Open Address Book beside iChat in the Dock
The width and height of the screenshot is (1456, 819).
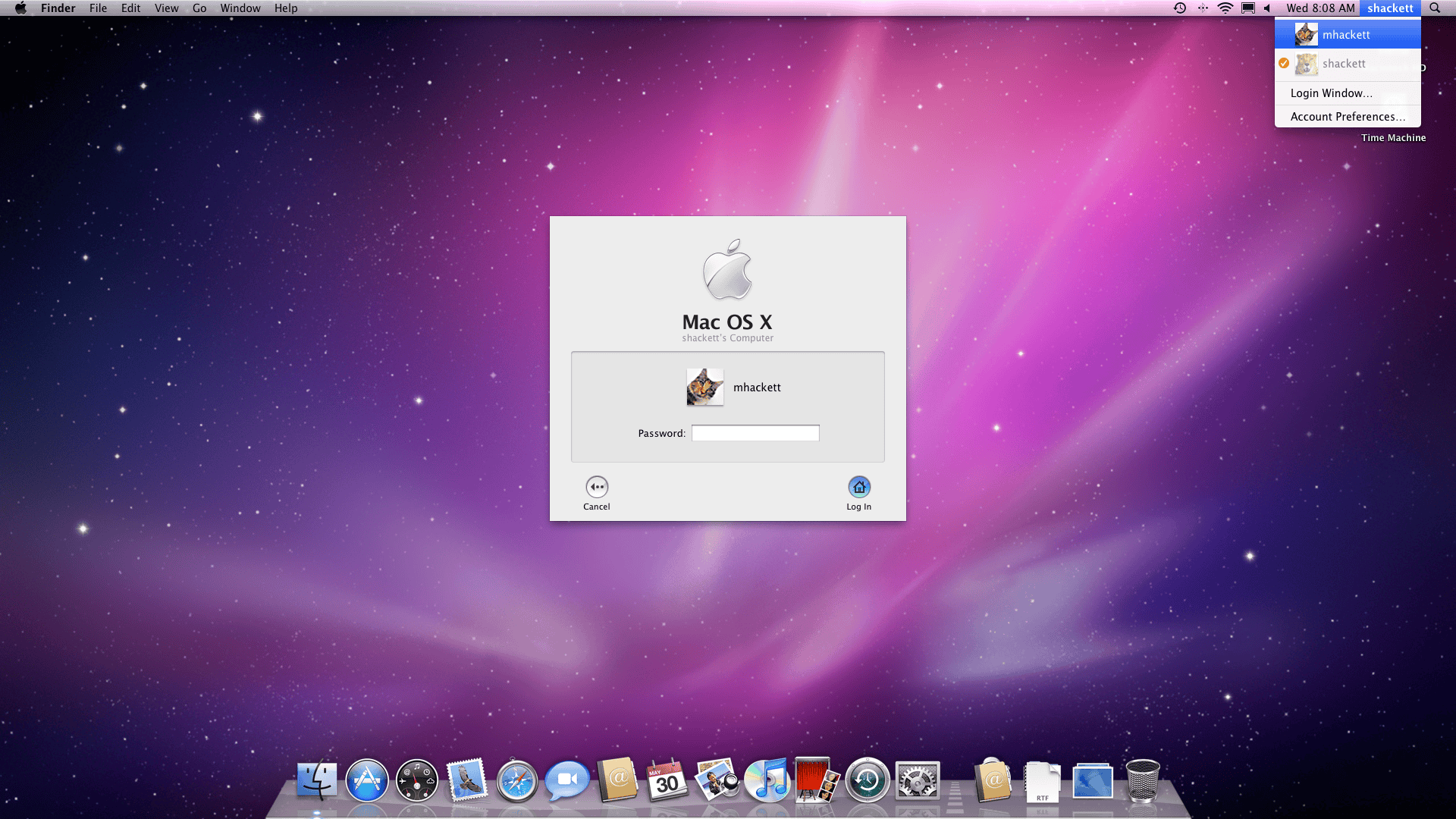[x=617, y=780]
